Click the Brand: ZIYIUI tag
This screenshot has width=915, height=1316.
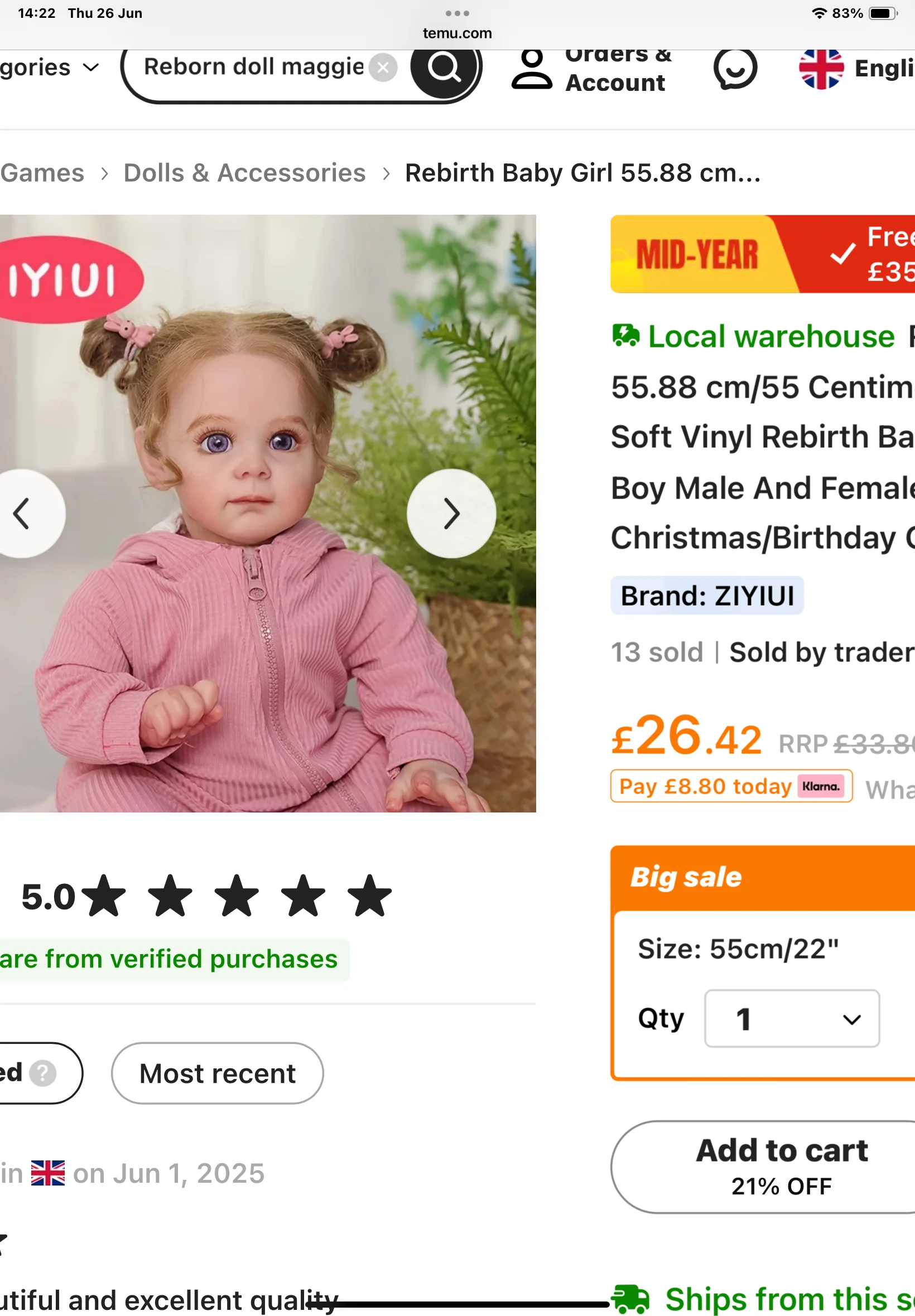pyautogui.click(x=706, y=596)
